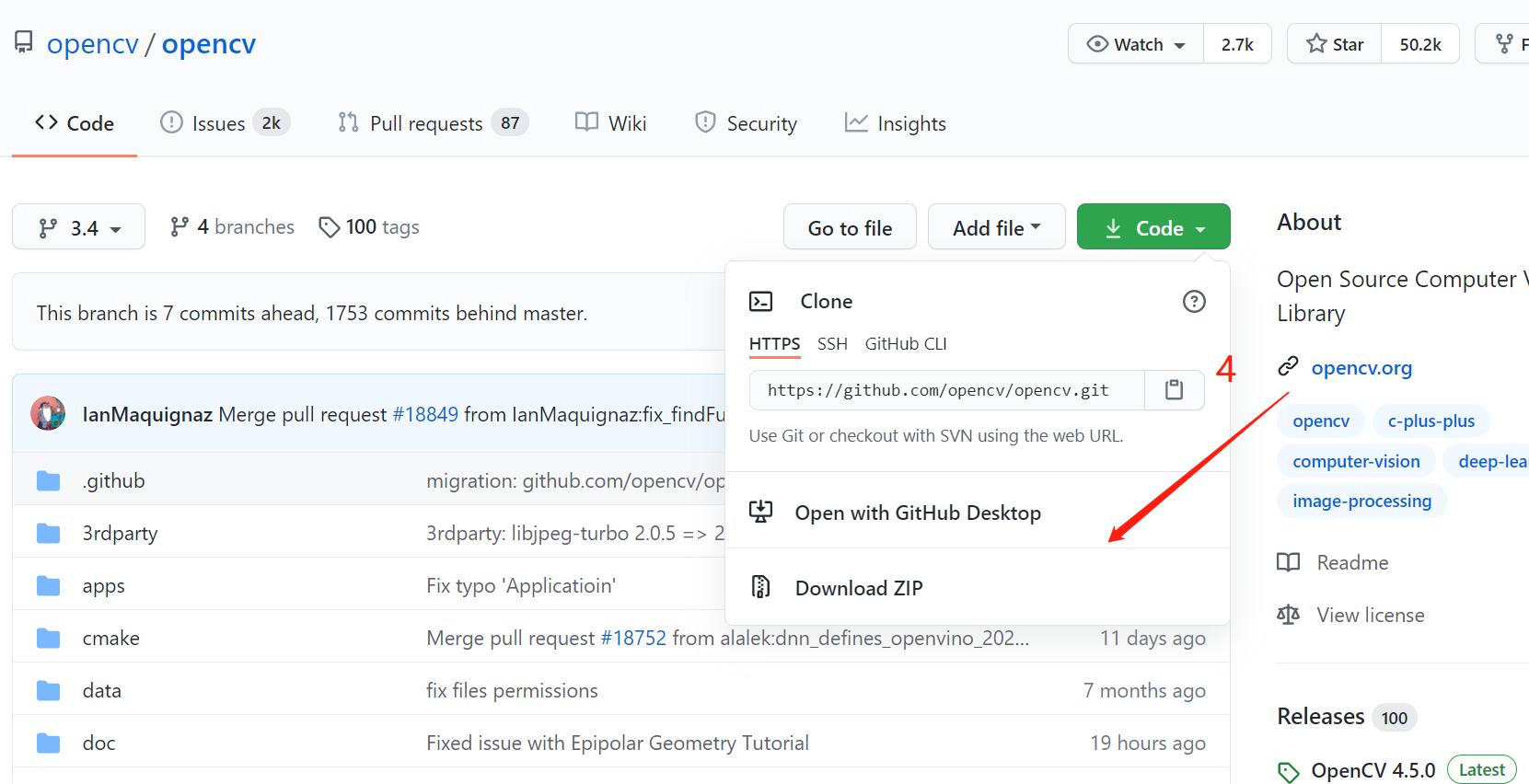Viewport: 1529px width, 784px height.
Task: Open the opencv owner link in header
Action: point(93,43)
